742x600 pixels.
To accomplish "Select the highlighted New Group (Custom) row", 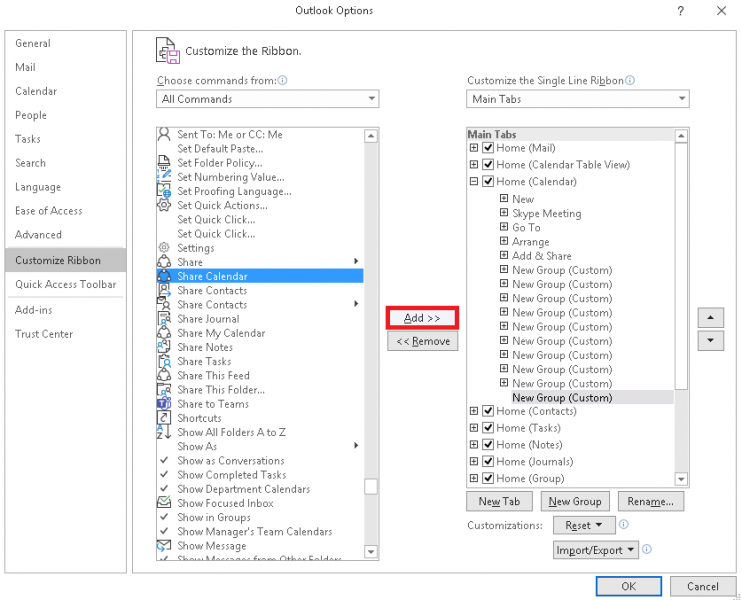I will tap(562, 397).
